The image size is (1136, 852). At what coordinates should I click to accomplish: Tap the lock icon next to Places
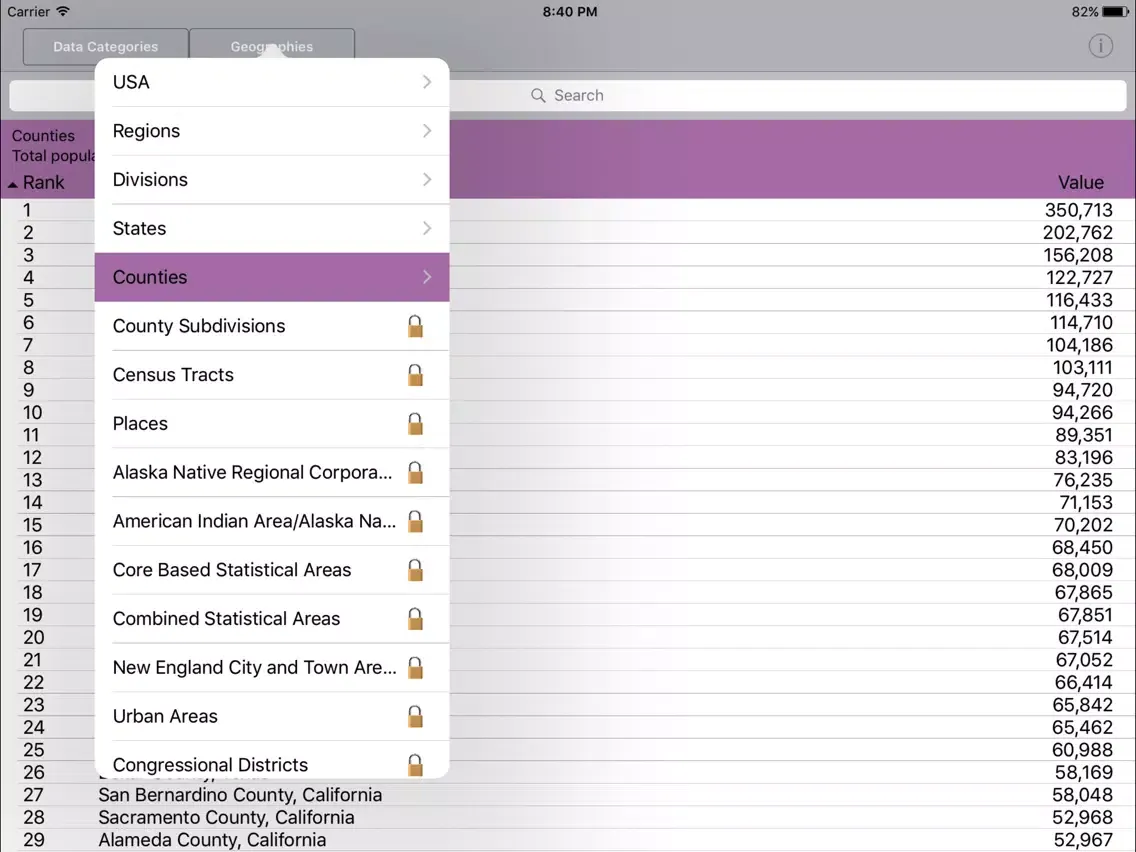tap(415, 424)
